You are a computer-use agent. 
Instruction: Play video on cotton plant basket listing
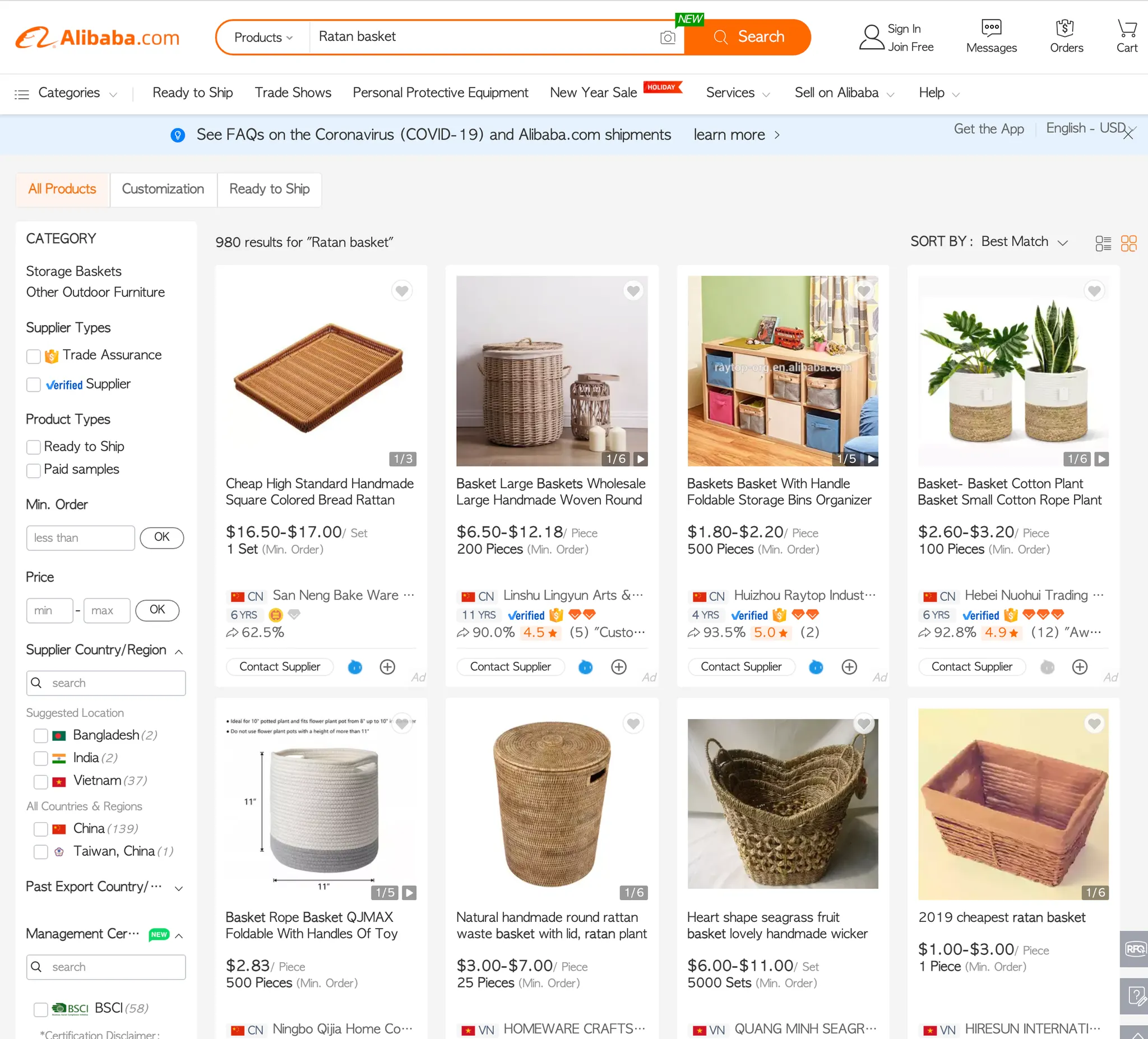1102,459
